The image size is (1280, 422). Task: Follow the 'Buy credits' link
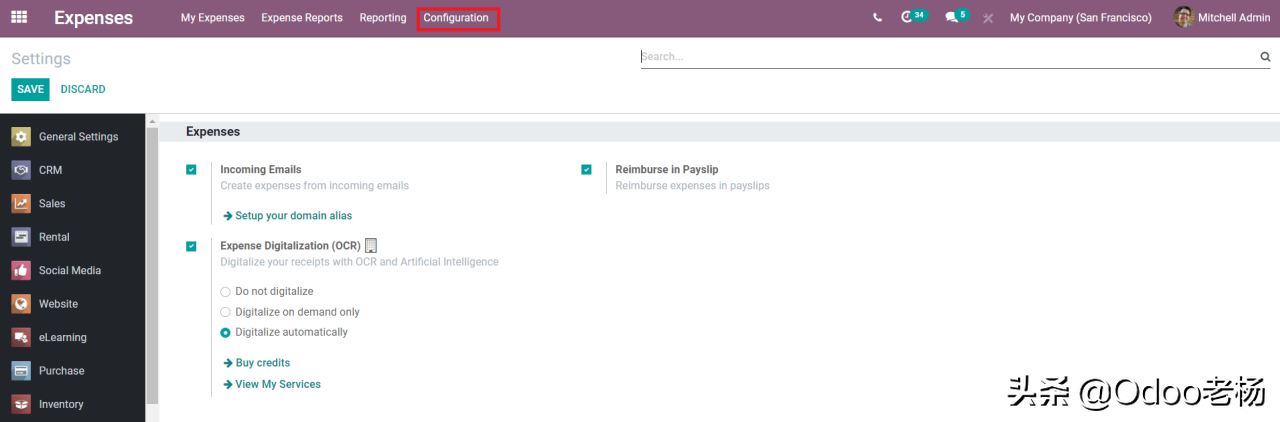257,363
